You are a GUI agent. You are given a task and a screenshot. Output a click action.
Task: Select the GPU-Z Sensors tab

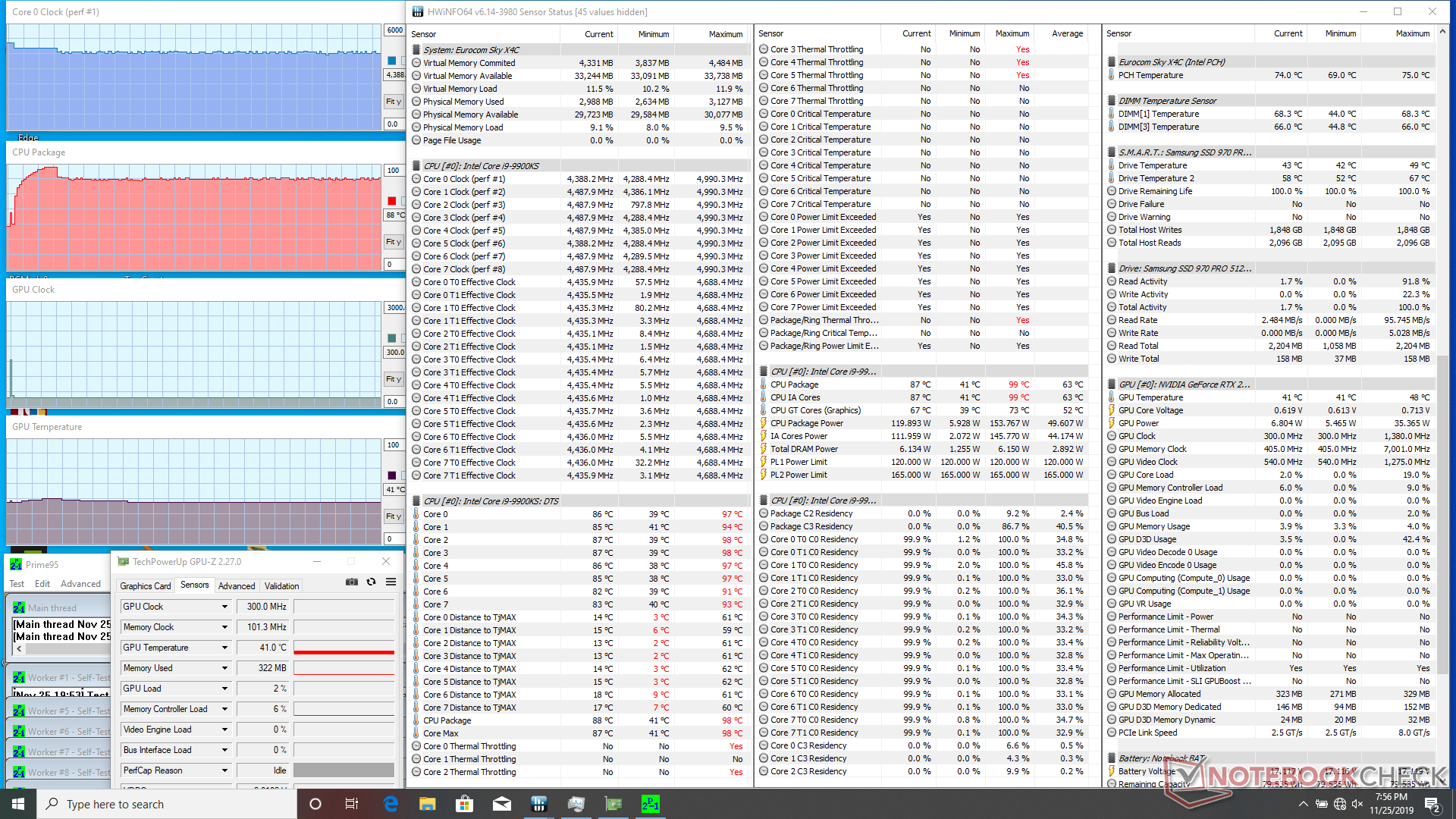(x=194, y=585)
